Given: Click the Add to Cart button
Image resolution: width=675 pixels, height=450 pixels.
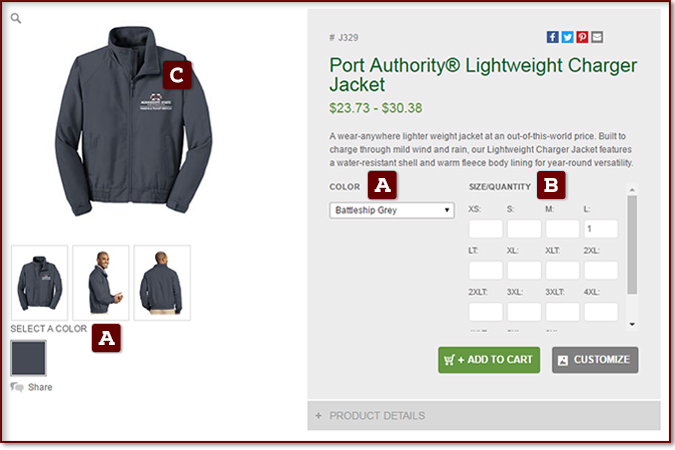Looking at the screenshot, I should point(489,360).
